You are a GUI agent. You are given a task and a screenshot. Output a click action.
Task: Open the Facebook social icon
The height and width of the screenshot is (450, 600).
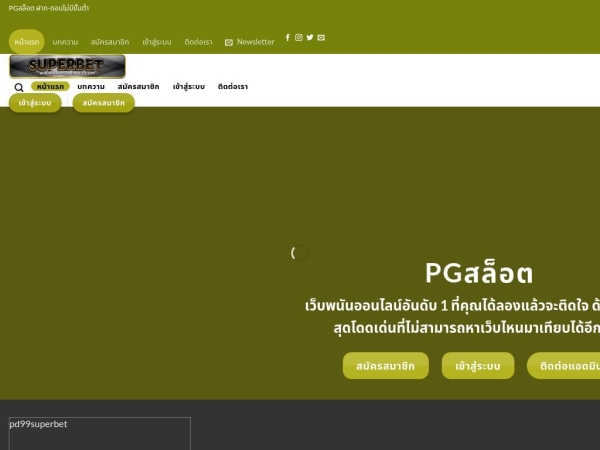point(288,37)
